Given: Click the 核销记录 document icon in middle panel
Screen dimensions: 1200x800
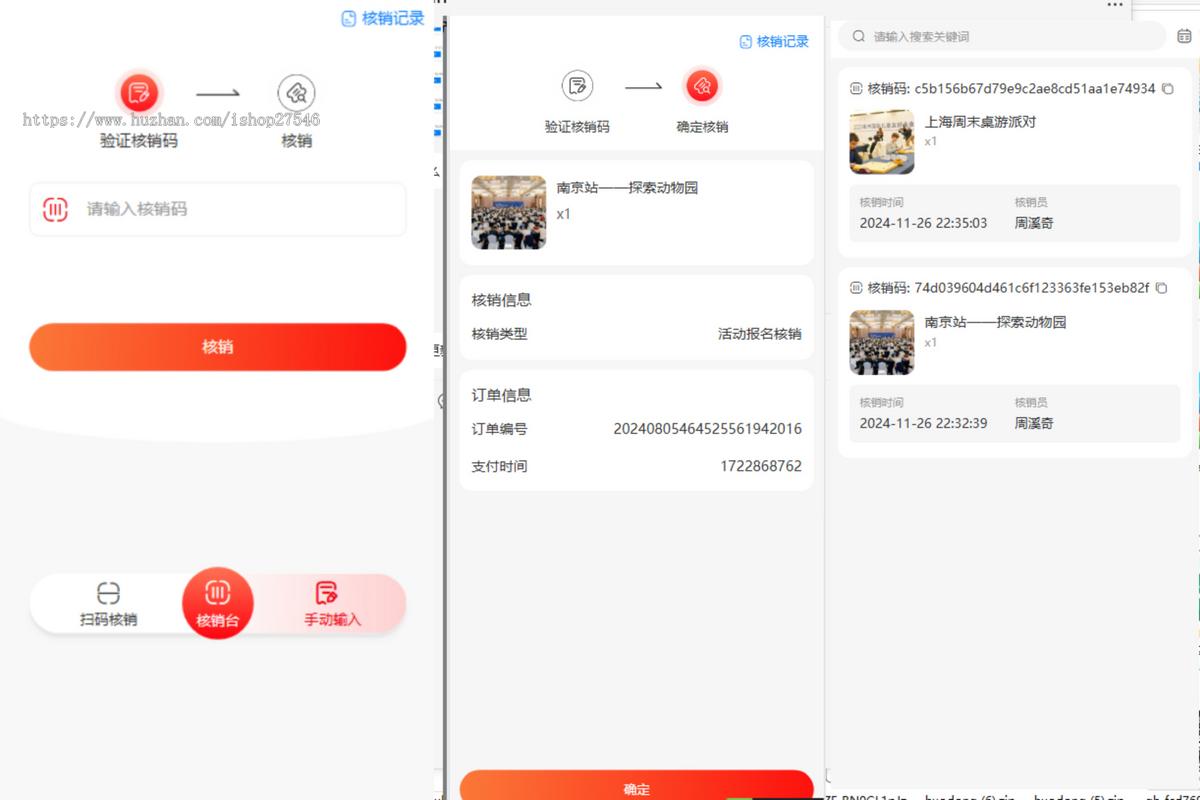Looking at the screenshot, I should (x=746, y=41).
